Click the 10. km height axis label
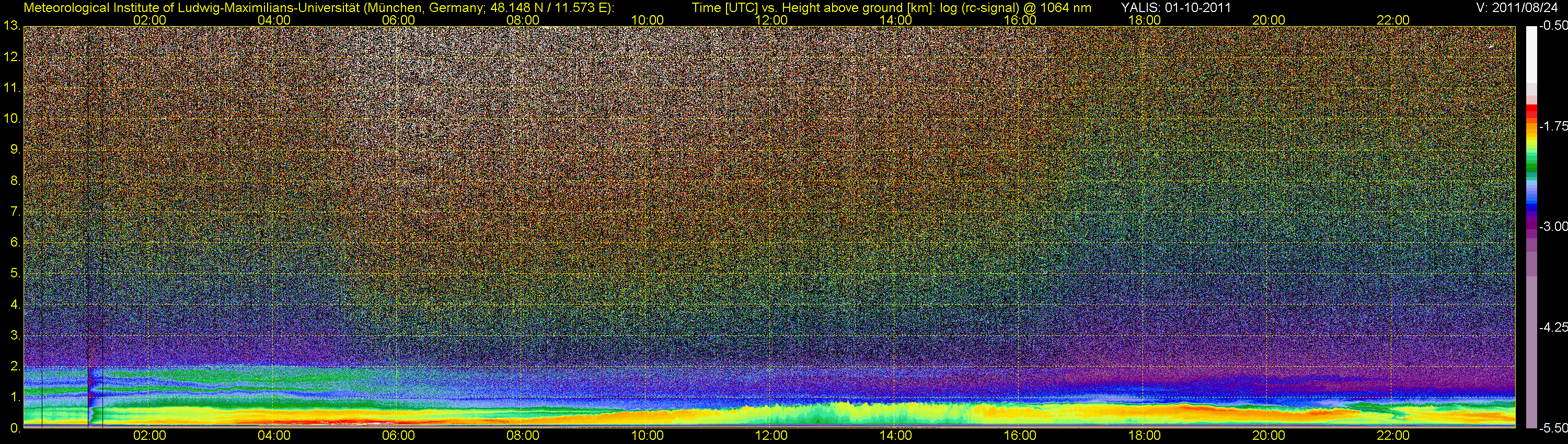The width and height of the screenshot is (1568, 444). point(11,119)
